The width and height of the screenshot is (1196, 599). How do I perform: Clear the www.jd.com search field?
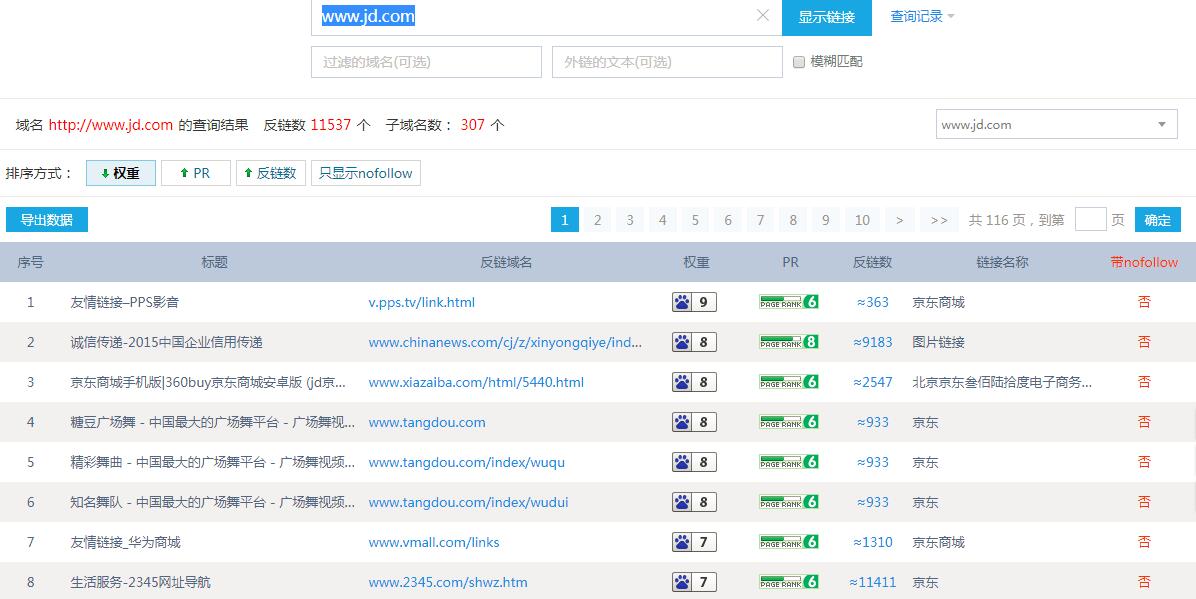[762, 15]
